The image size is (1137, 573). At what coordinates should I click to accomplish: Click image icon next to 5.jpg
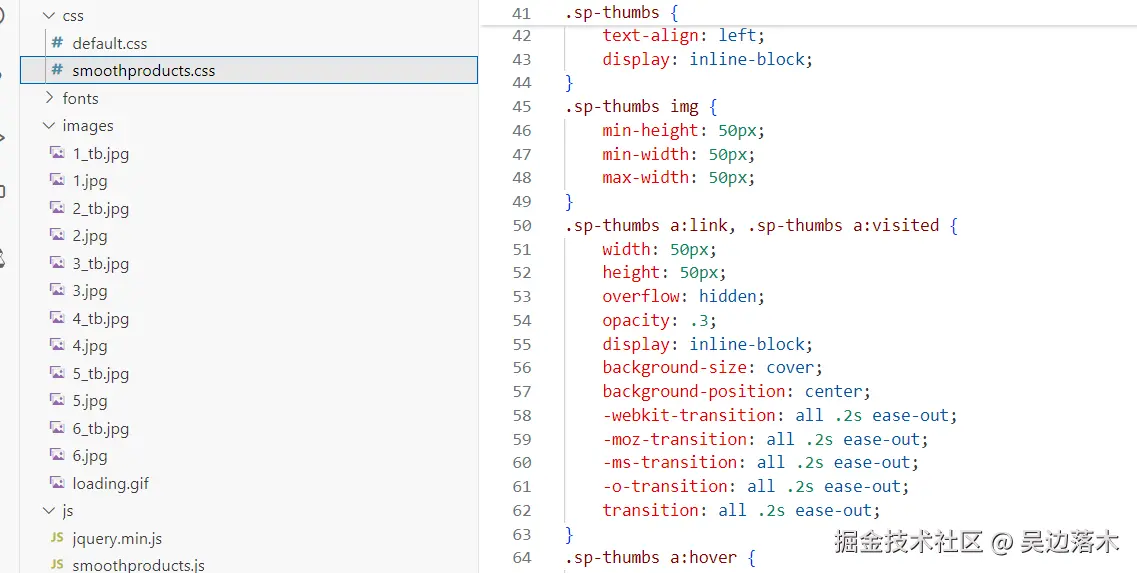point(57,400)
